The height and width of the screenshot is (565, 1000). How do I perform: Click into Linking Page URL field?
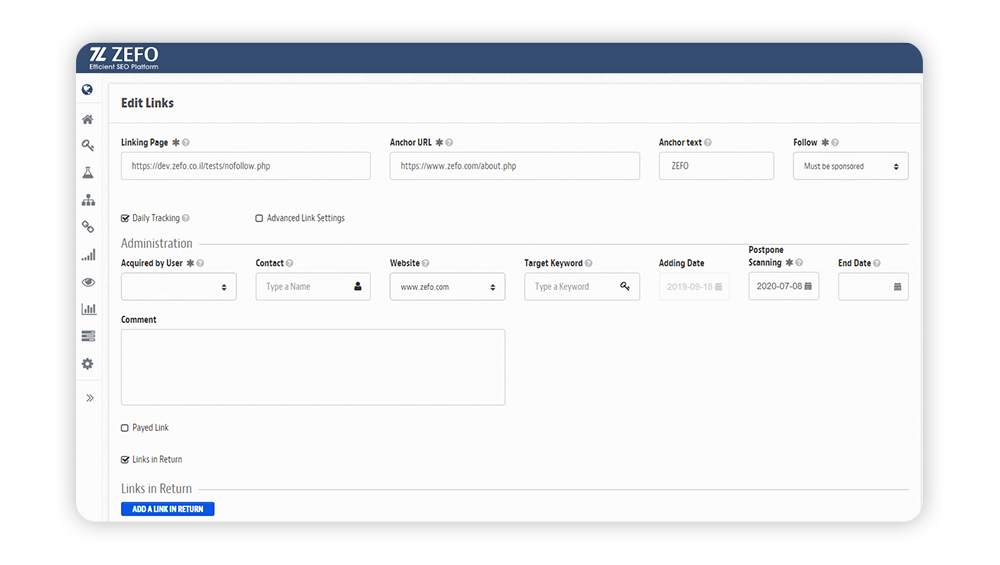pyautogui.click(x=246, y=166)
